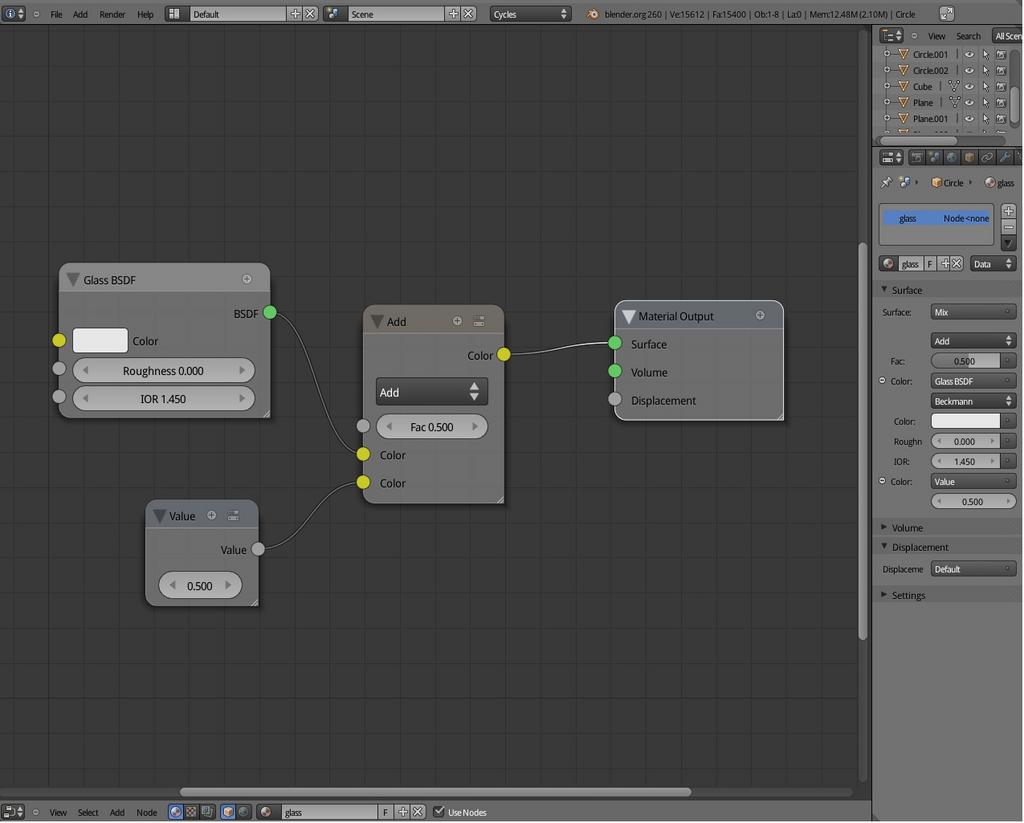The width and height of the screenshot is (1024, 823).
Task: Click the Data link dropdown button
Action: coord(993,264)
